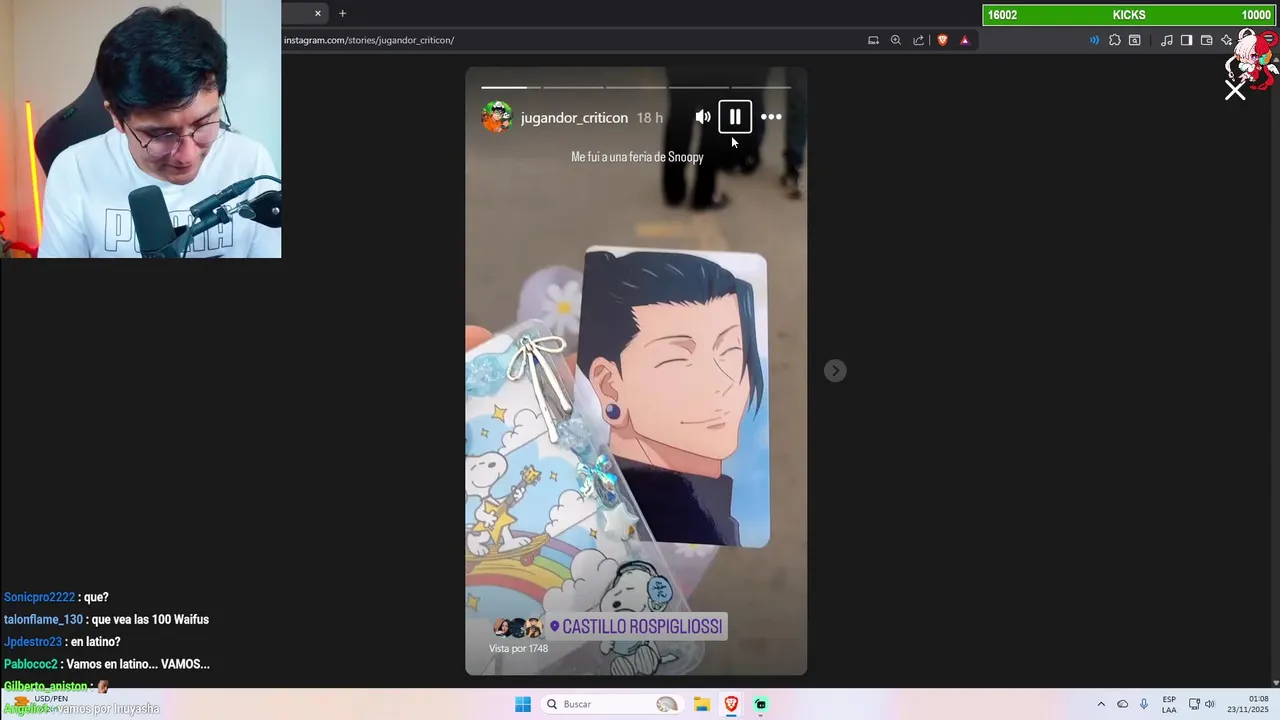Click the cloud icon in system tray
This screenshot has height=720, width=1280.
[1122, 704]
